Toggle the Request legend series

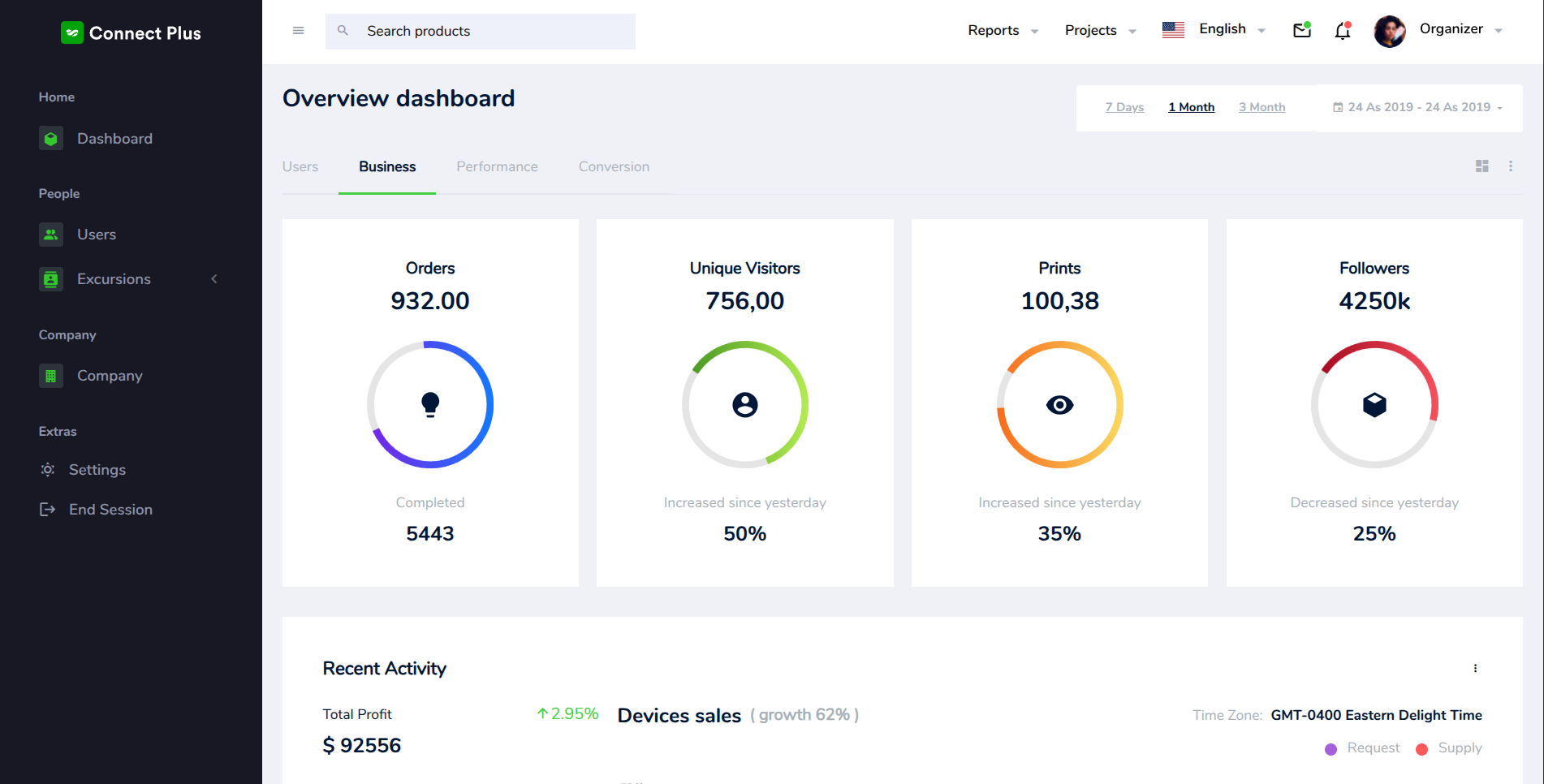click(1362, 748)
